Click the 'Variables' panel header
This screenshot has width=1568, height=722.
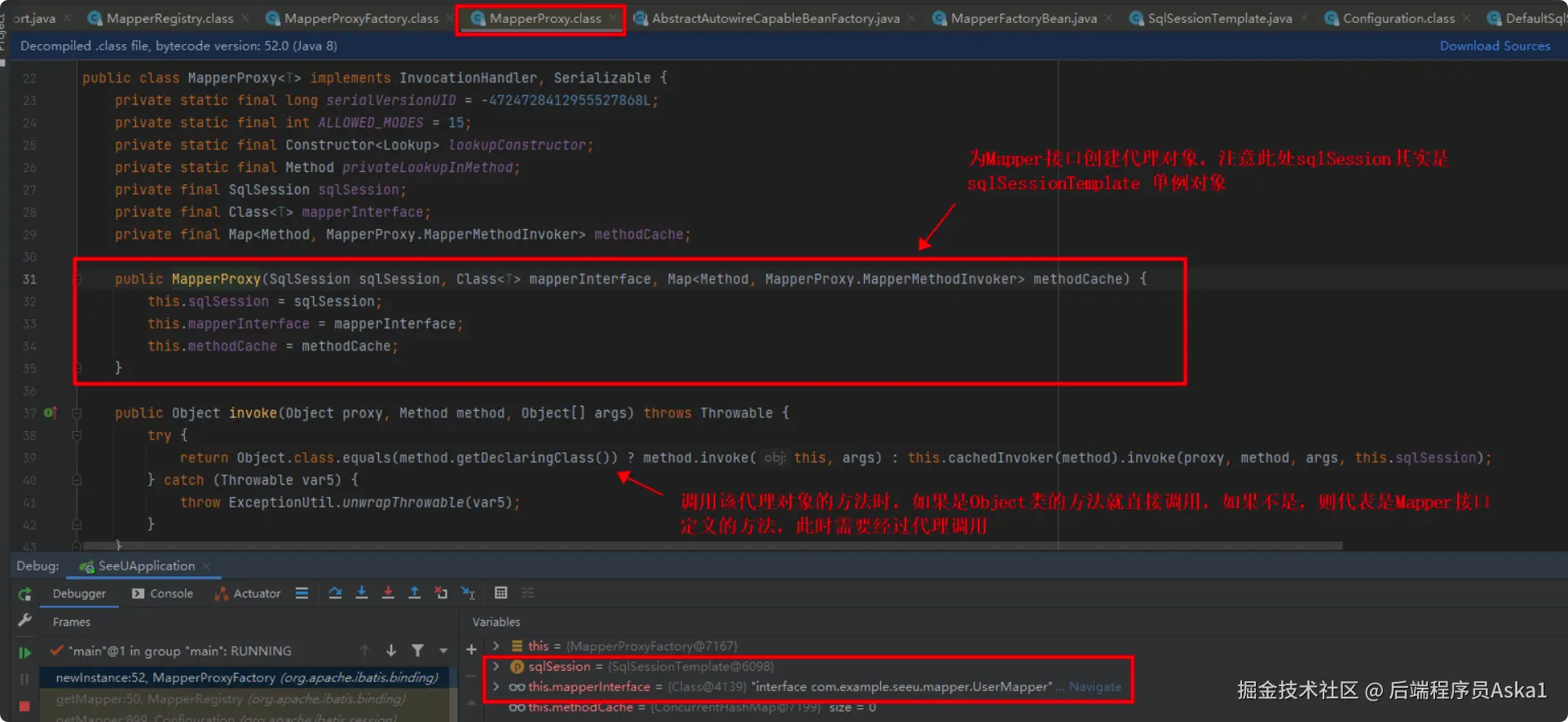pos(496,622)
